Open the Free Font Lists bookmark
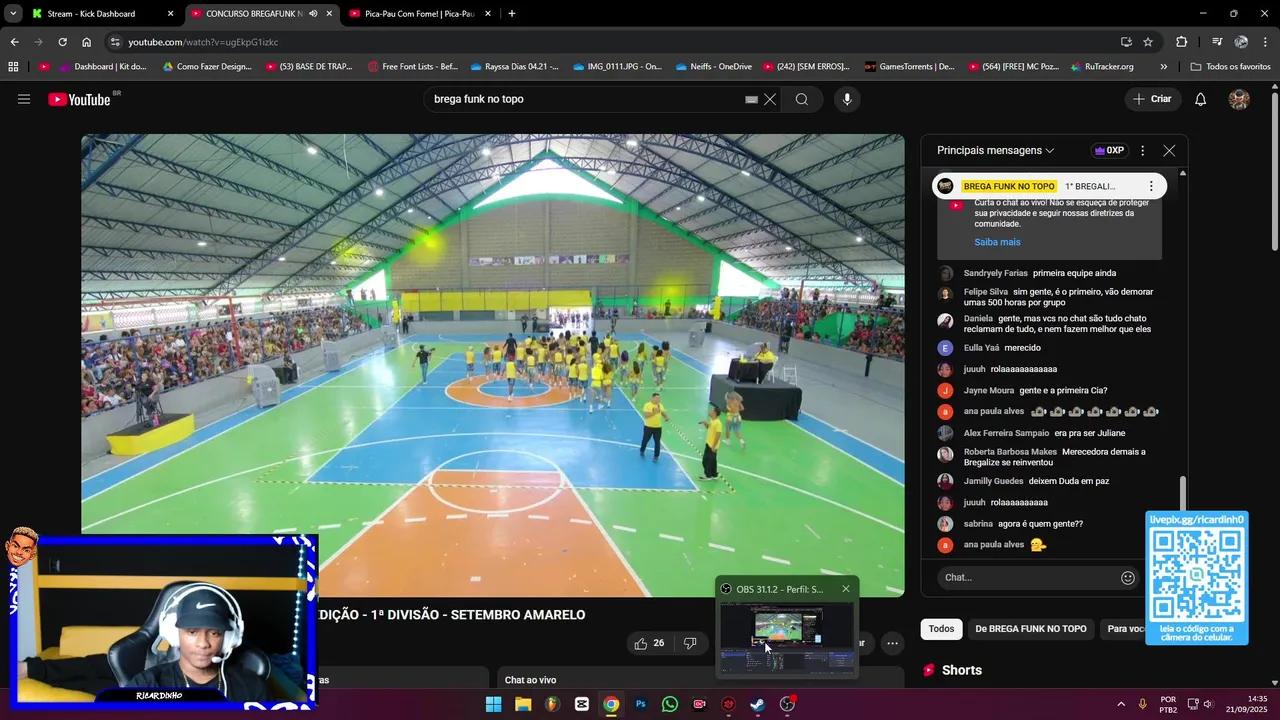Screen dimensions: 1280x720 tap(412, 67)
